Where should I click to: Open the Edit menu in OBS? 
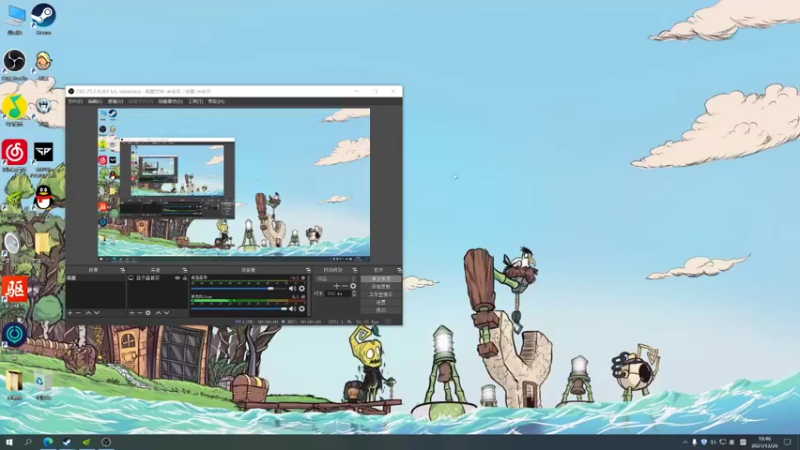pyautogui.click(x=95, y=102)
